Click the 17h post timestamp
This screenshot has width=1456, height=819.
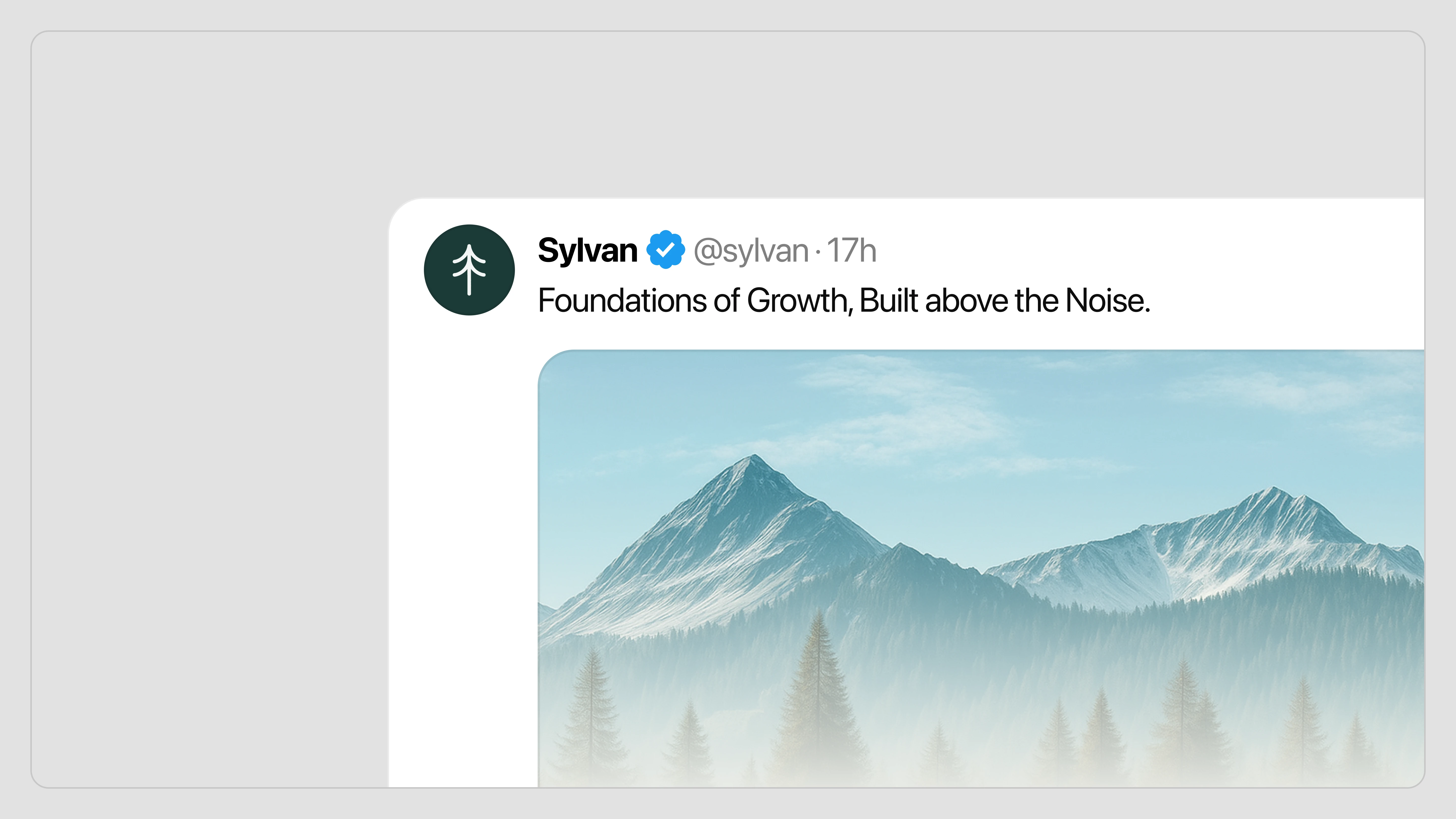[851, 251]
